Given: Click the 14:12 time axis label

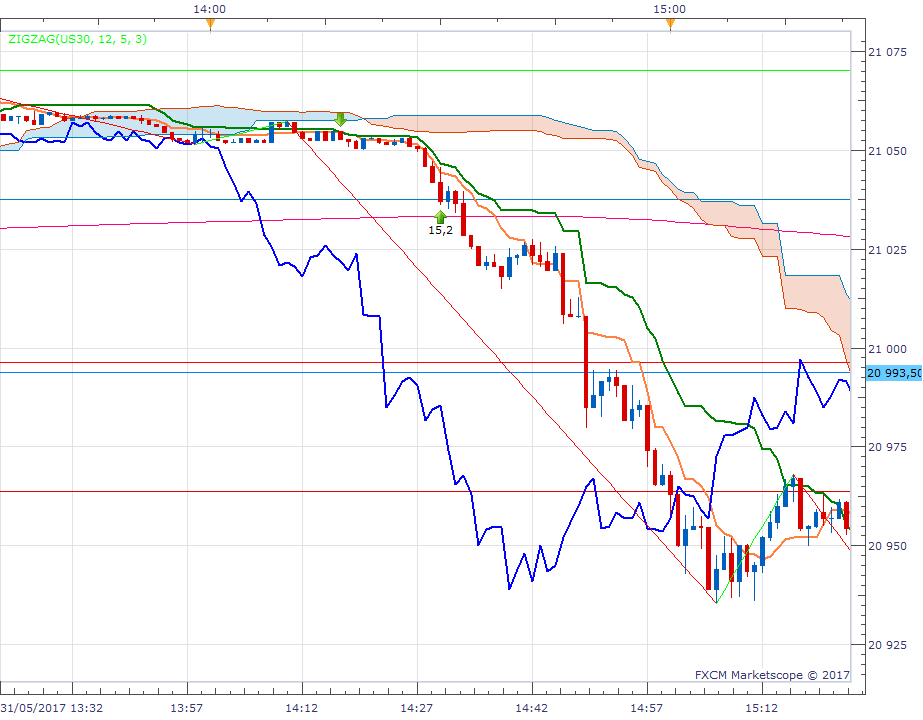Looking at the screenshot, I should click(301, 708).
